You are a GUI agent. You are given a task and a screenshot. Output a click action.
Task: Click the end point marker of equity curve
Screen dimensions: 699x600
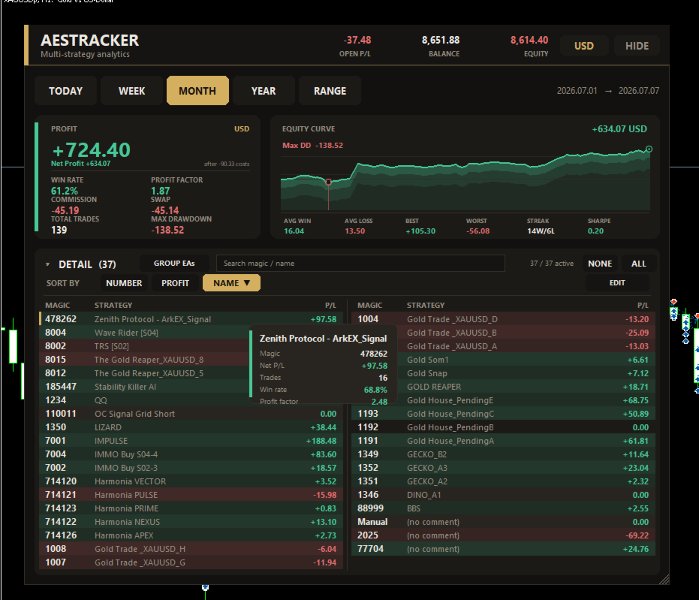(x=649, y=149)
